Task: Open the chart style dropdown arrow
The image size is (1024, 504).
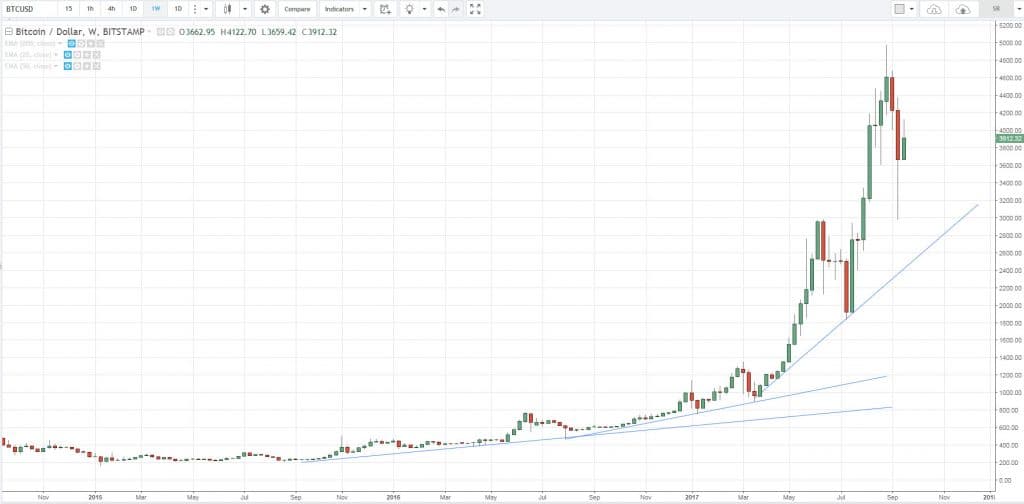Action: (x=245, y=9)
